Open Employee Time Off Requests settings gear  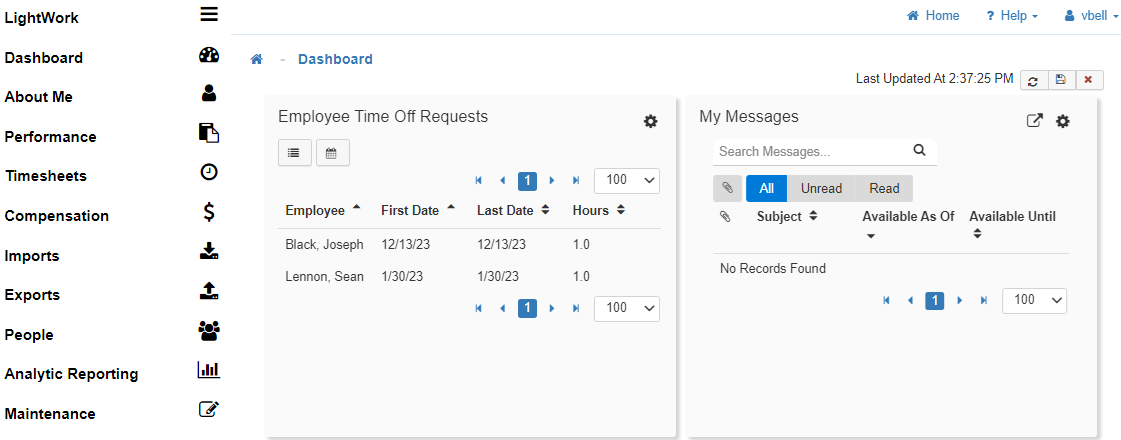(650, 121)
